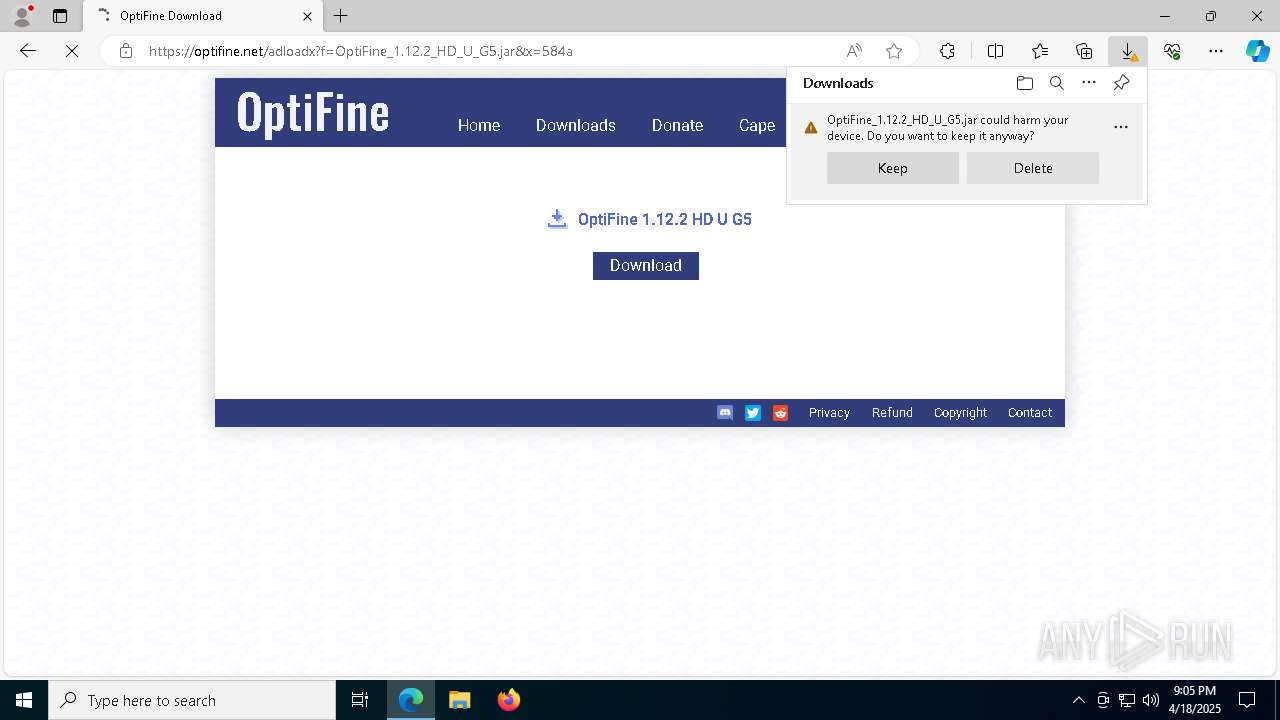Open Edge Settings and more menu
The width and height of the screenshot is (1280, 720).
click(1216, 51)
